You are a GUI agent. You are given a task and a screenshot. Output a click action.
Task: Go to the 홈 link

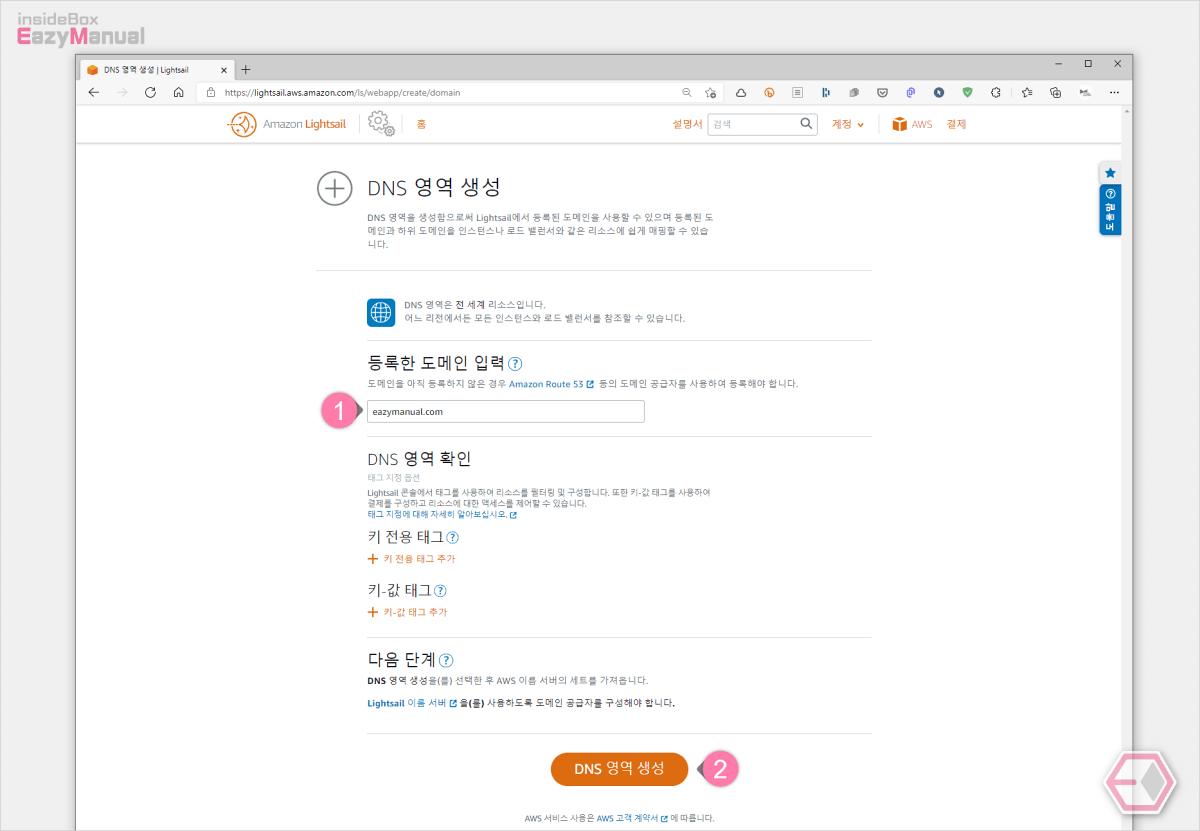pyautogui.click(x=421, y=124)
